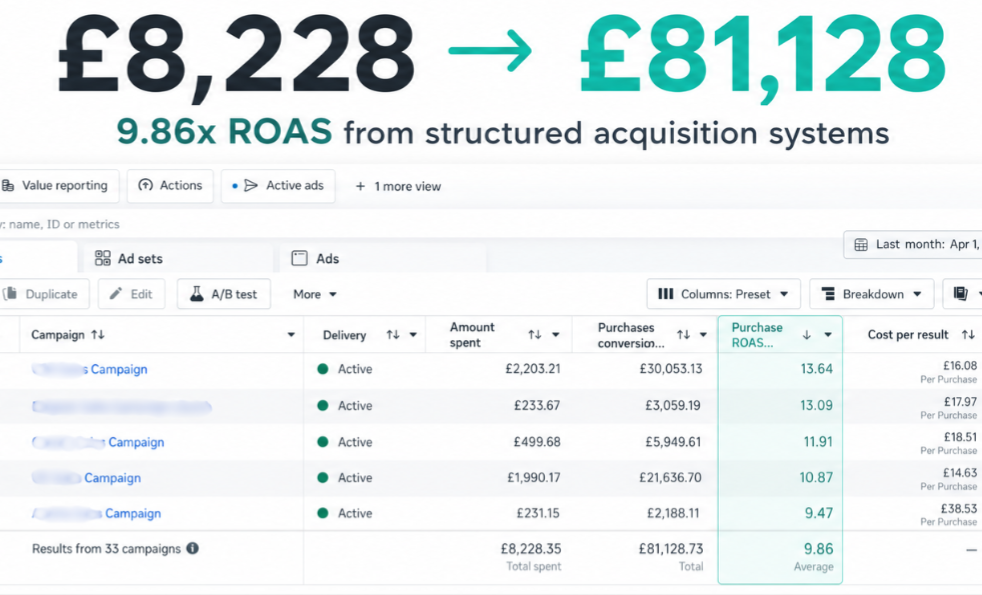Image resolution: width=982 pixels, height=595 pixels.
Task: Open the Columns: Preset dropdown
Action: (x=723, y=294)
